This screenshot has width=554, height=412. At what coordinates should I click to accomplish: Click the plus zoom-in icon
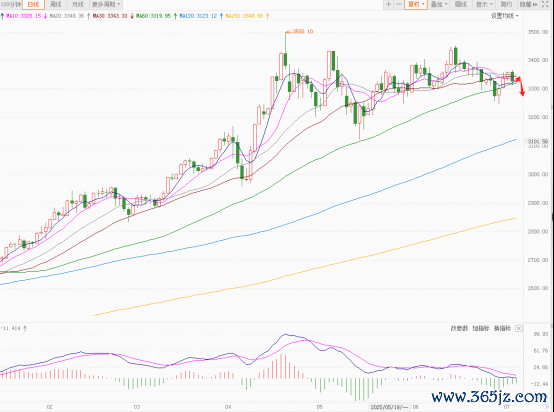click(388, 4)
